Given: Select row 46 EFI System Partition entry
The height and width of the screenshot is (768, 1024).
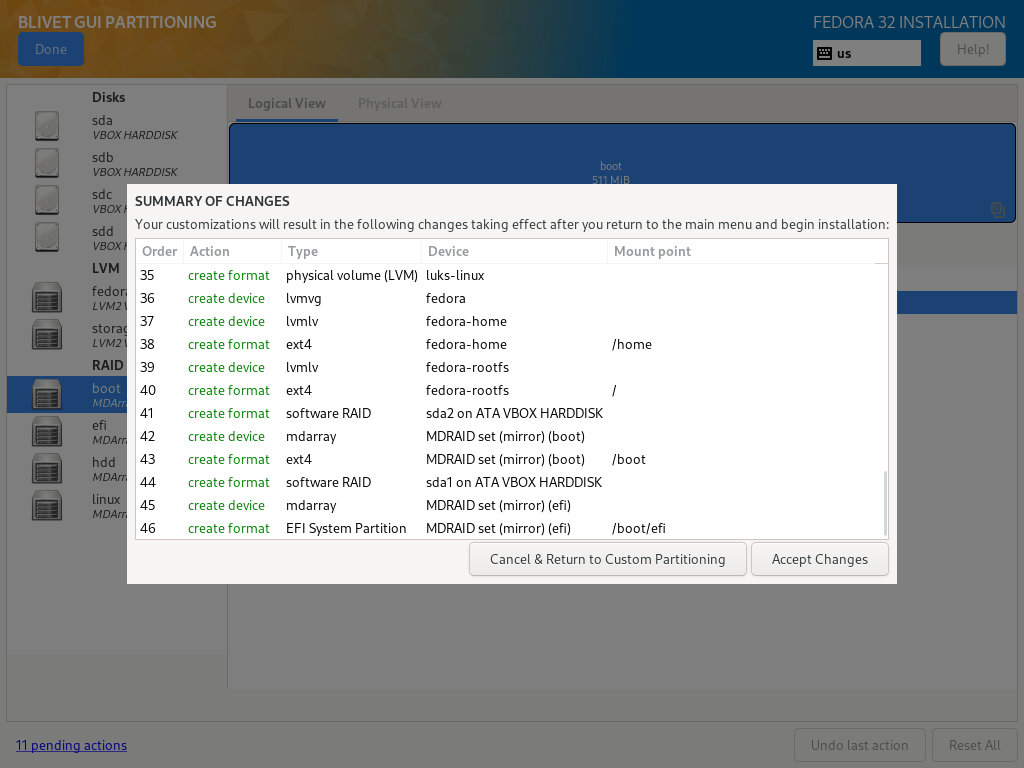Looking at the screenshot, I should [346, 528].
